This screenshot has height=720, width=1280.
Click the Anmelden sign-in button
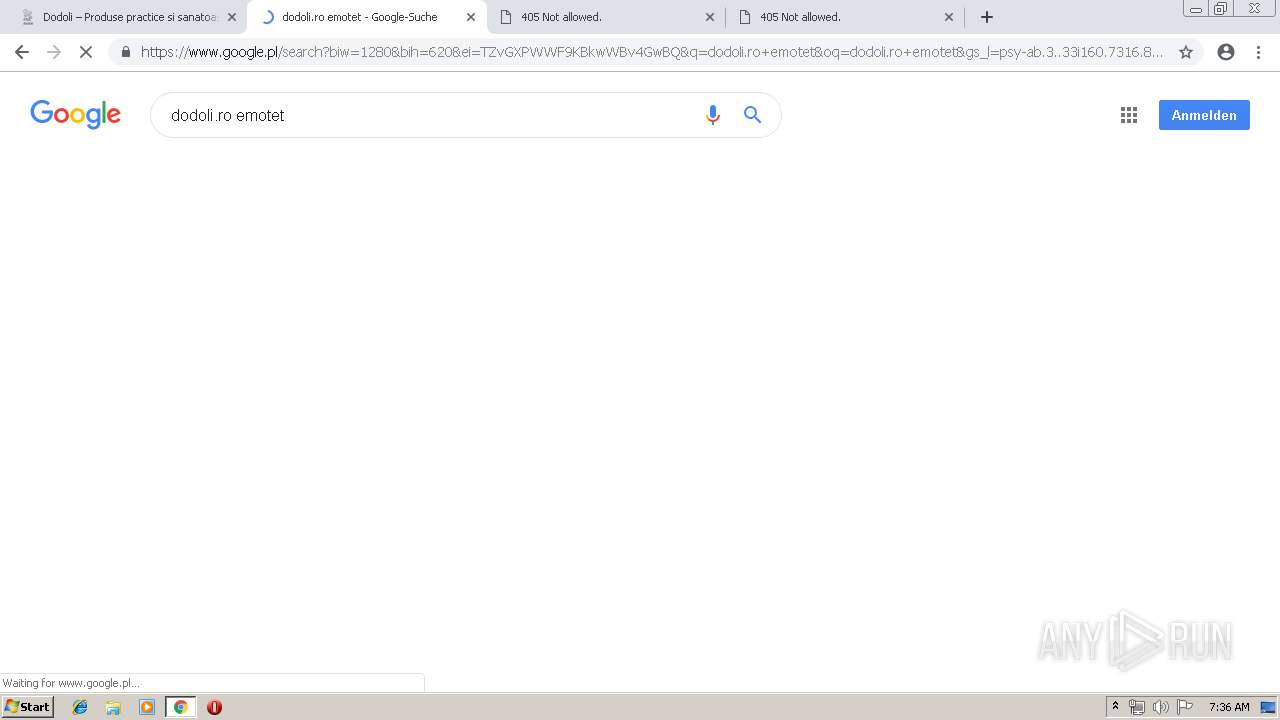click(1204, 115)
